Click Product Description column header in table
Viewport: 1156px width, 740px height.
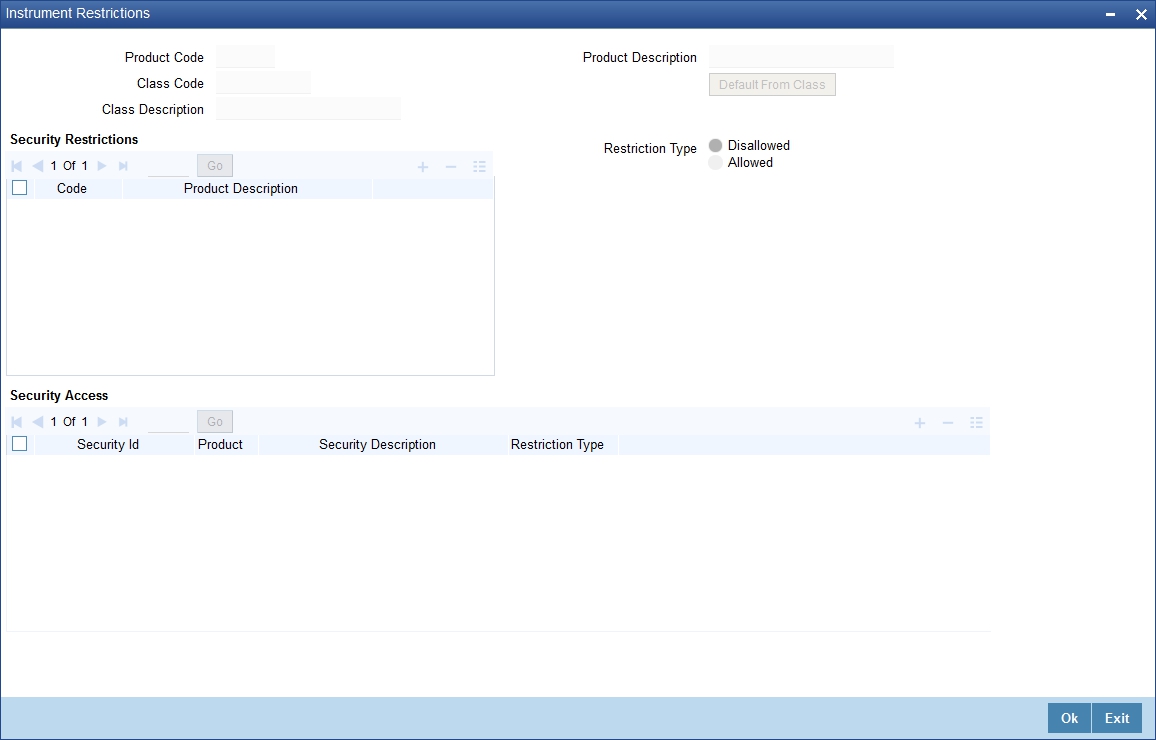240,189
